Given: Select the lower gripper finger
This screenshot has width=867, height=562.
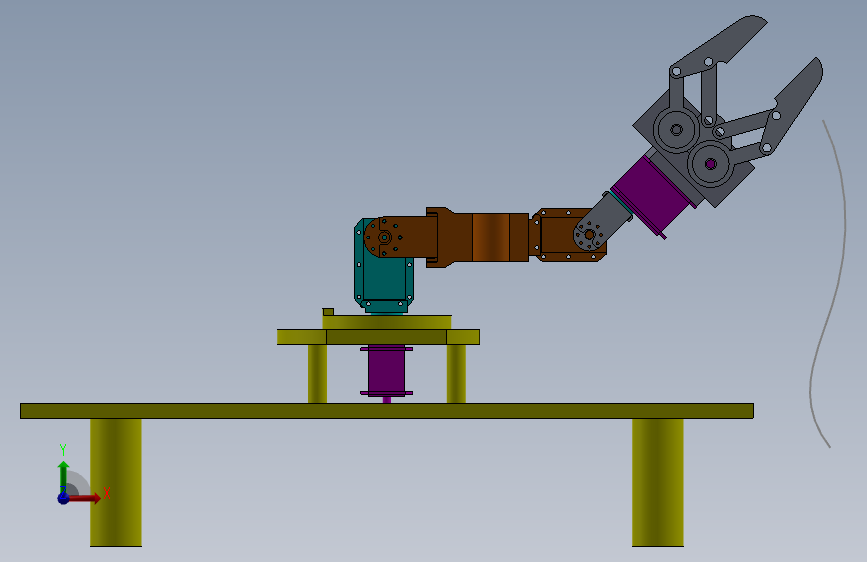Looking at the screenshot, I should coord(791,107).
